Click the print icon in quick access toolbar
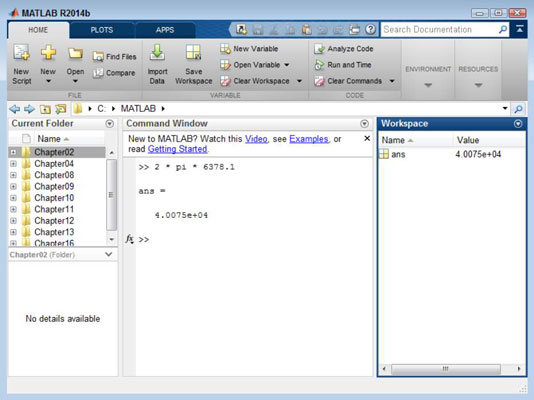 [354, 30]
